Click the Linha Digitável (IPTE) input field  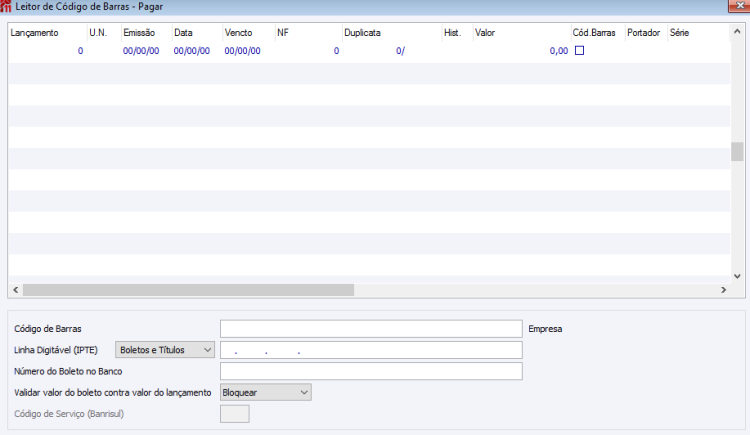(371, 350)
